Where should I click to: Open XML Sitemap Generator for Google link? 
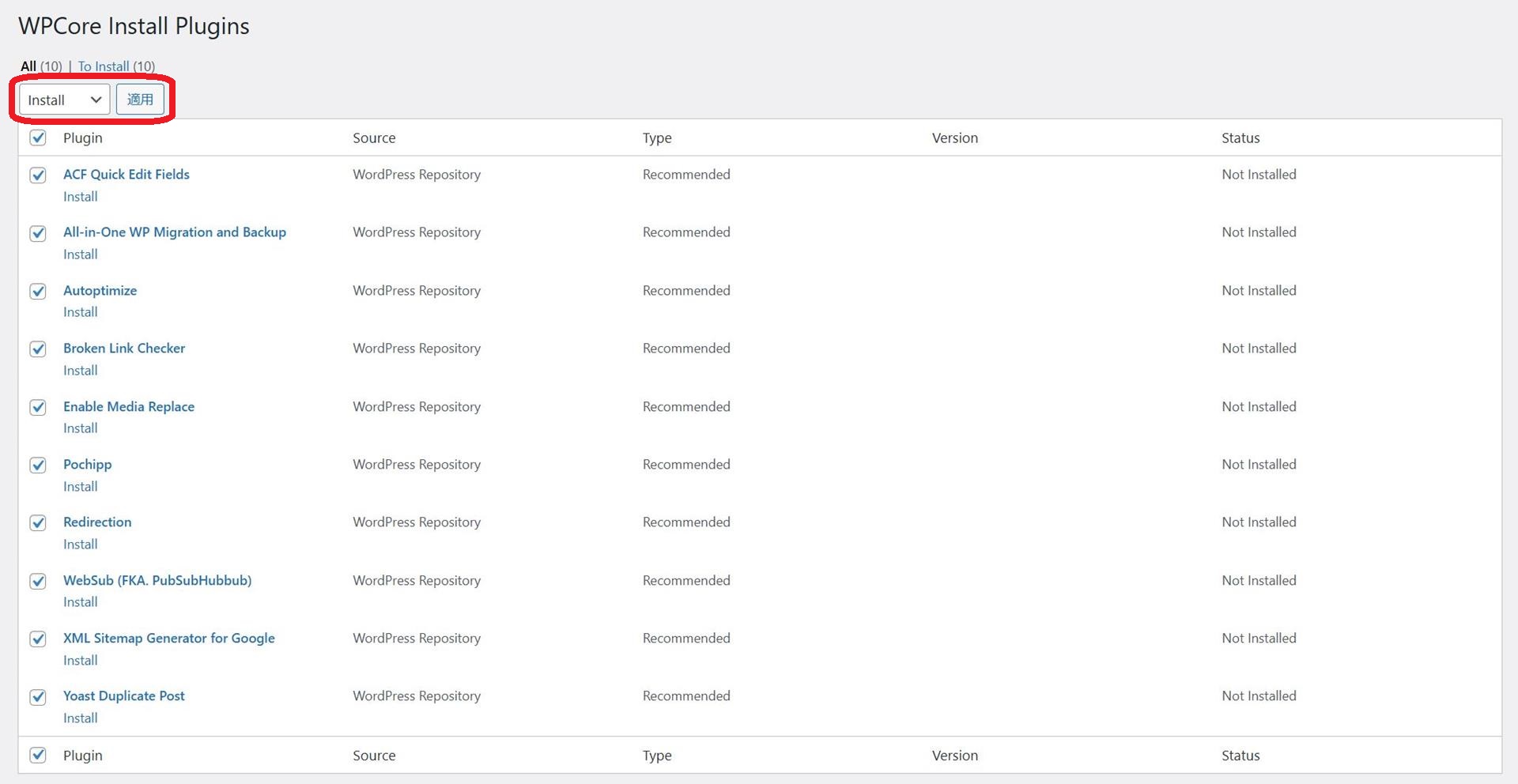click(169, 639)
